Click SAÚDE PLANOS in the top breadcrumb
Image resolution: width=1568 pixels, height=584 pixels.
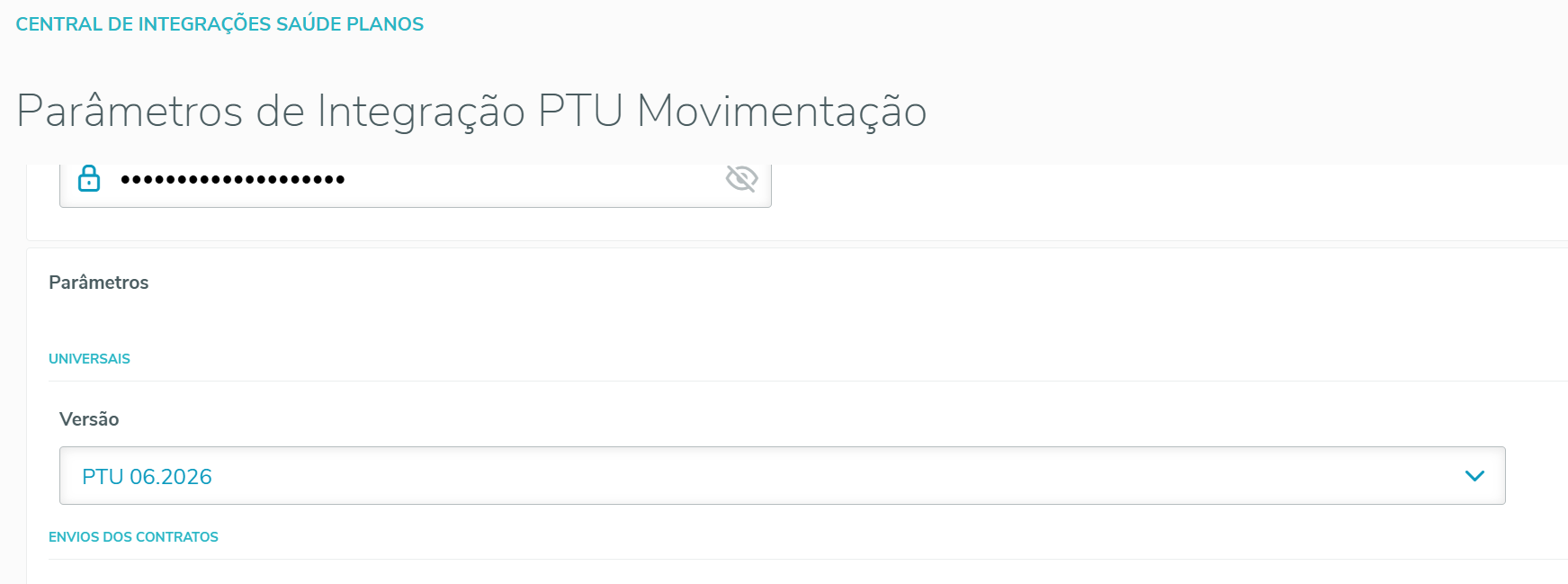click(x=350, y=24)
